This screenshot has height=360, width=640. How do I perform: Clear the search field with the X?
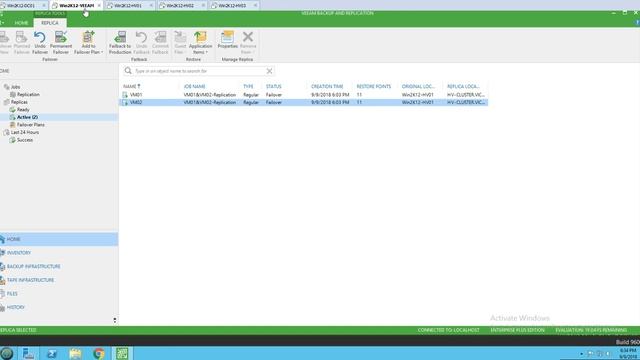point(269,71)
